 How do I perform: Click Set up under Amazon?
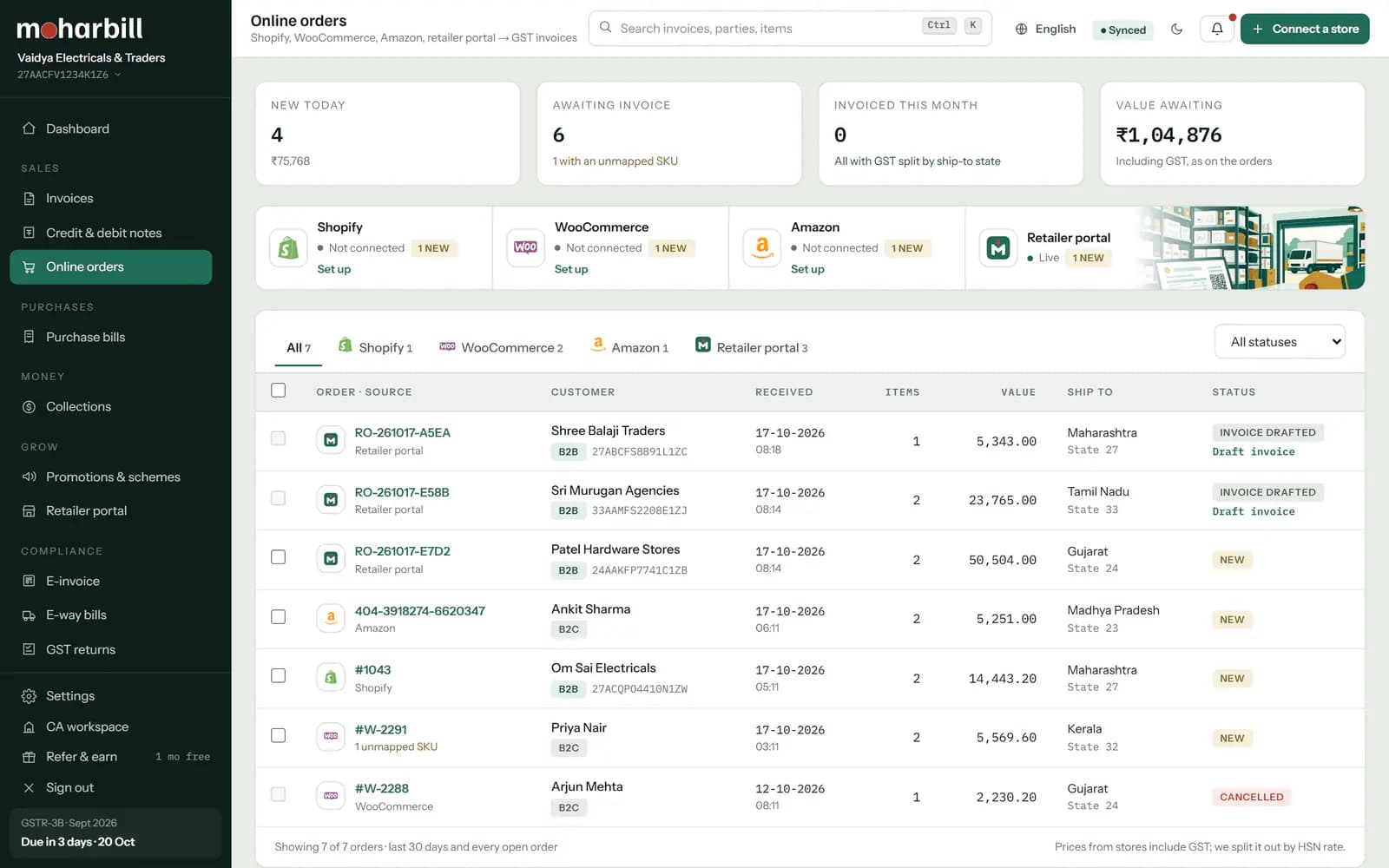(807, 269)
